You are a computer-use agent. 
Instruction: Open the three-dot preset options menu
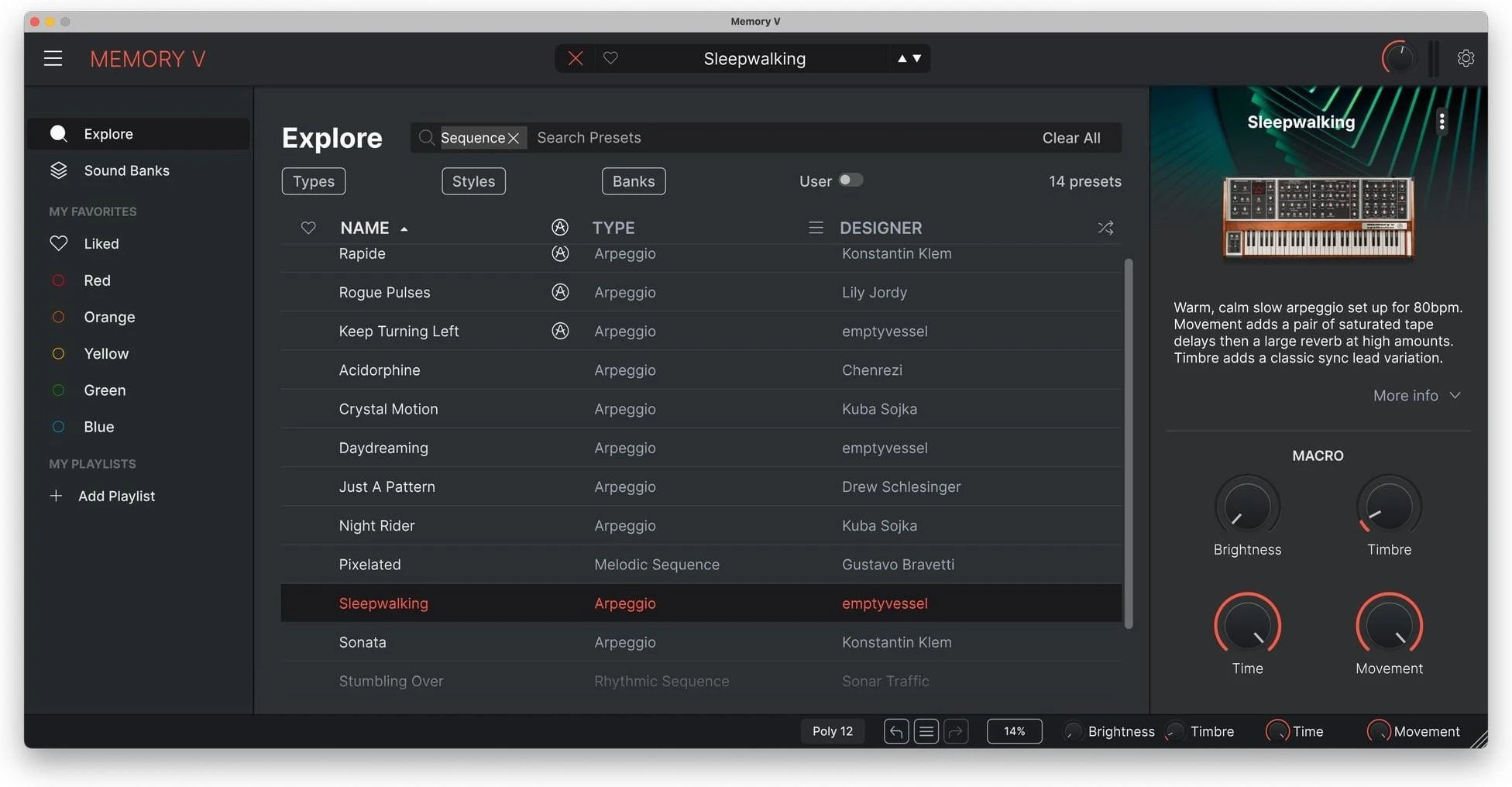point(1442,122)
